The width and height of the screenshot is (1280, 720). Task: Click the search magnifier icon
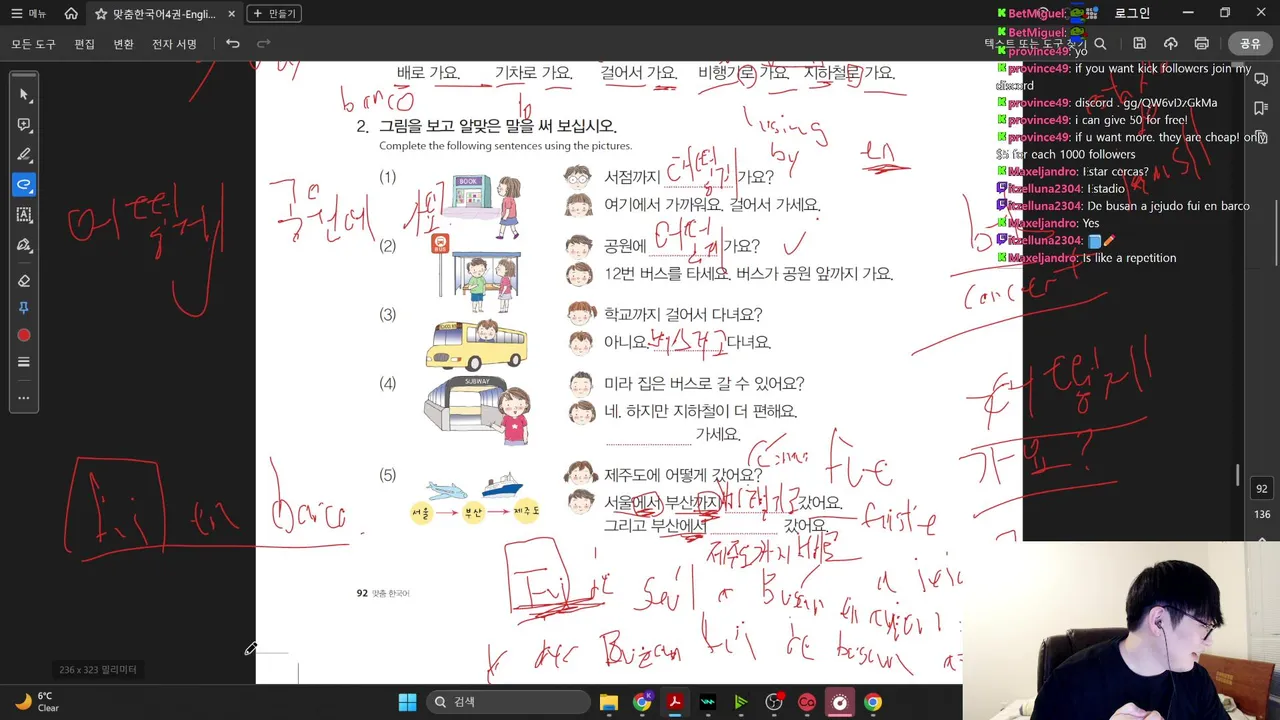tap(1100, 44)
